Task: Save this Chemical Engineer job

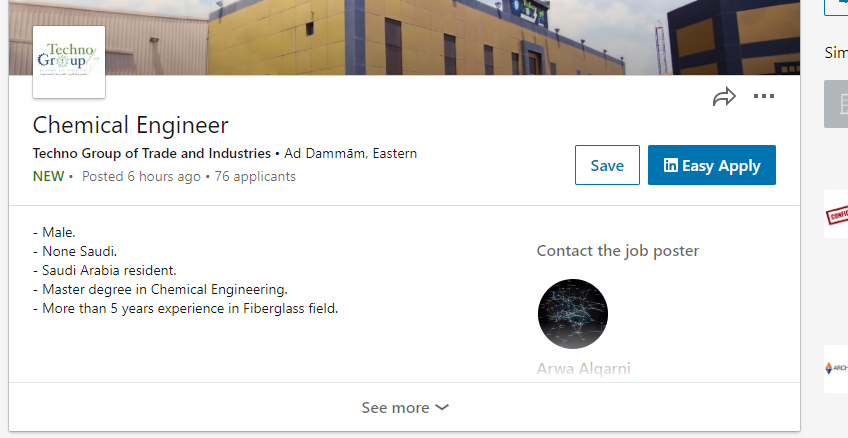Action: [x=607, y=165]
